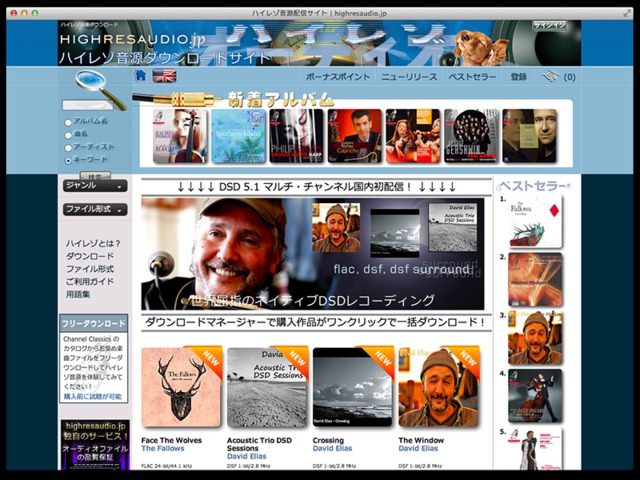This screenshot has height=480, width=640.
Task: Expand the ファイル形式 dropdown
Action: click(x=95, y=209)
